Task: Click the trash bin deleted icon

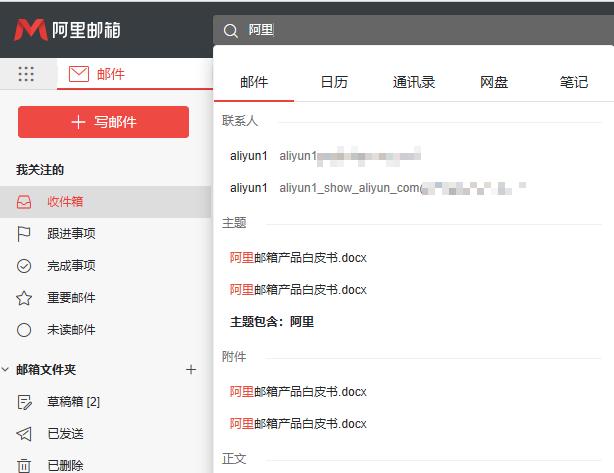Action: click(x=24, y=466)
